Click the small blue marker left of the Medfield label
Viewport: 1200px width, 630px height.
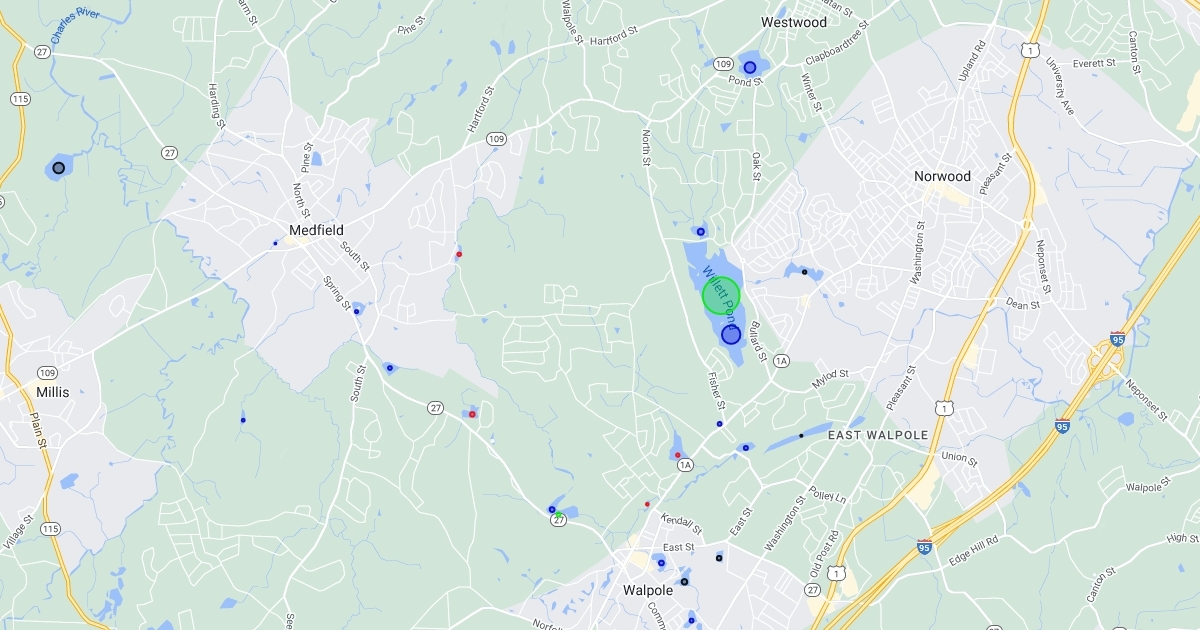275,243
